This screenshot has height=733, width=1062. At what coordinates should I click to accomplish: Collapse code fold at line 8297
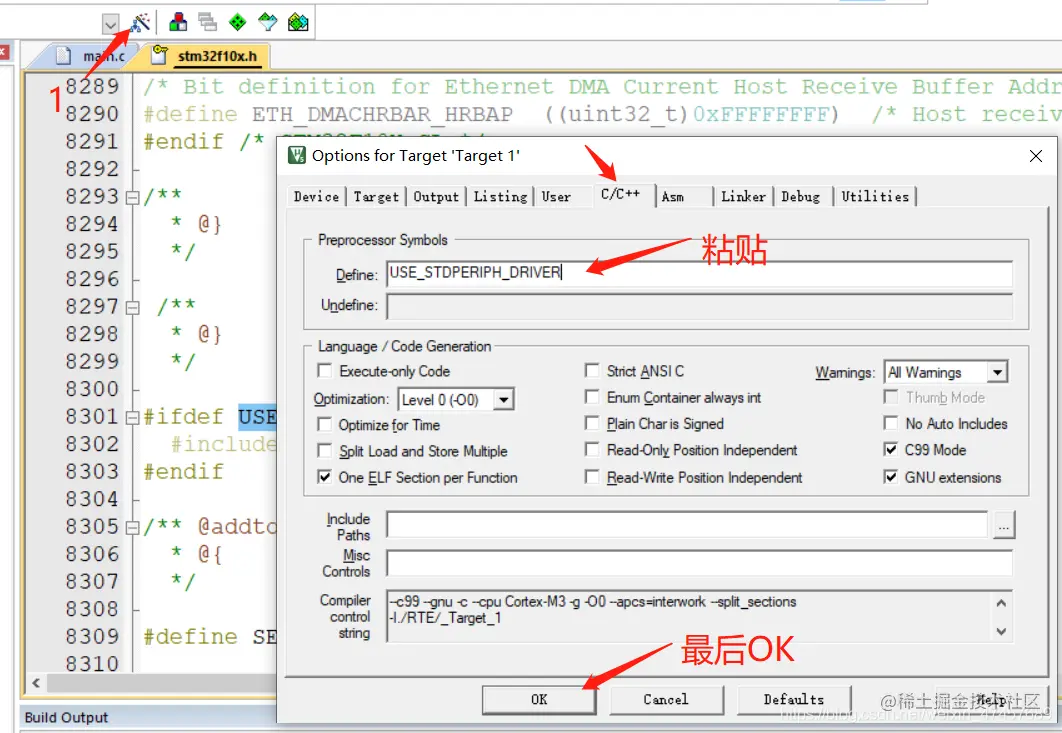(133, 308)
